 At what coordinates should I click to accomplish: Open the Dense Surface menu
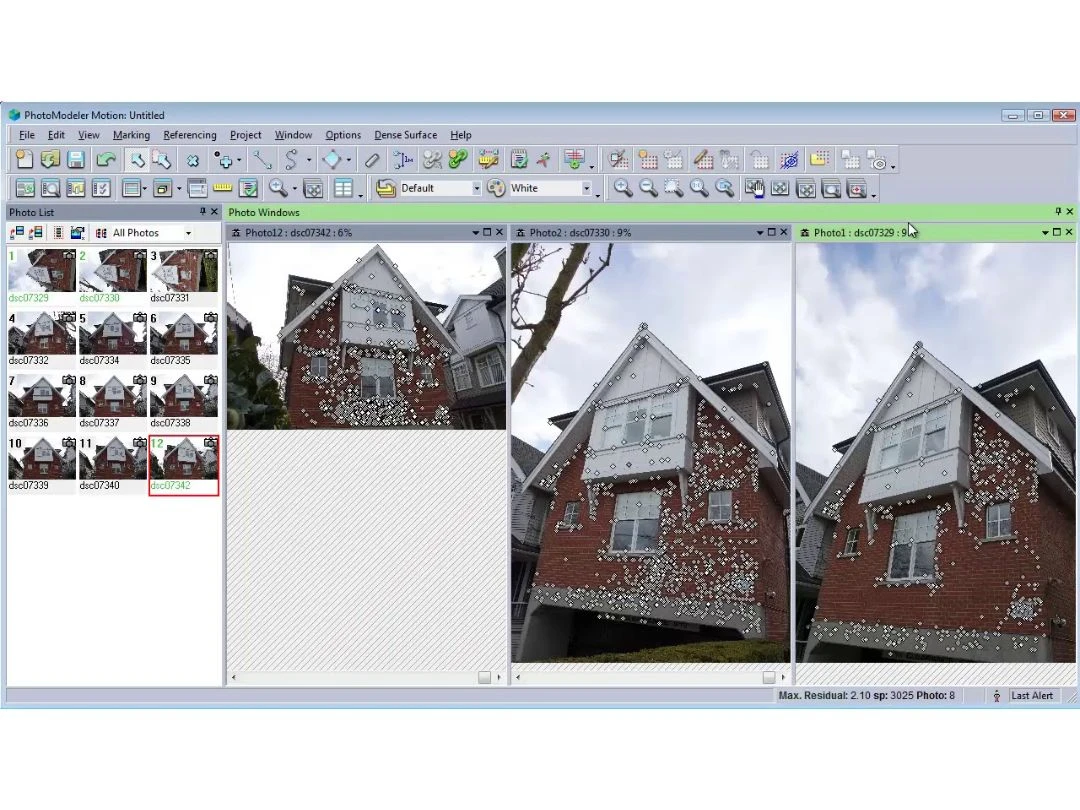click(x=405, y=135)
